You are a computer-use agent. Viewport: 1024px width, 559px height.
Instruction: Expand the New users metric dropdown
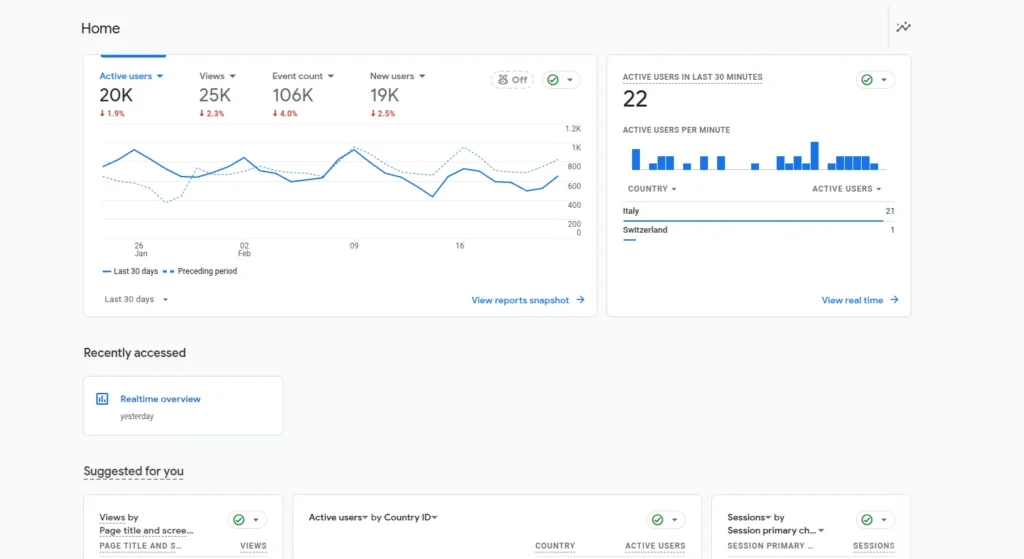coord(422,76)
